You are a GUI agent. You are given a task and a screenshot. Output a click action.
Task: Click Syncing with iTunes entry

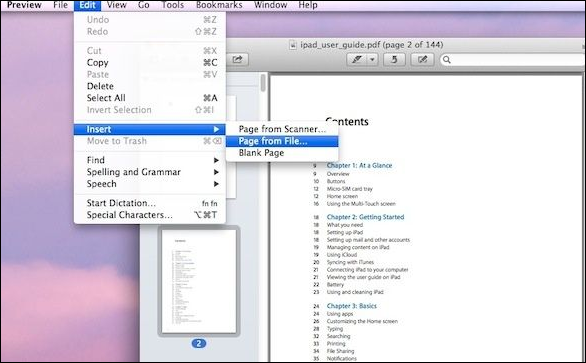(x=350, y=262)
